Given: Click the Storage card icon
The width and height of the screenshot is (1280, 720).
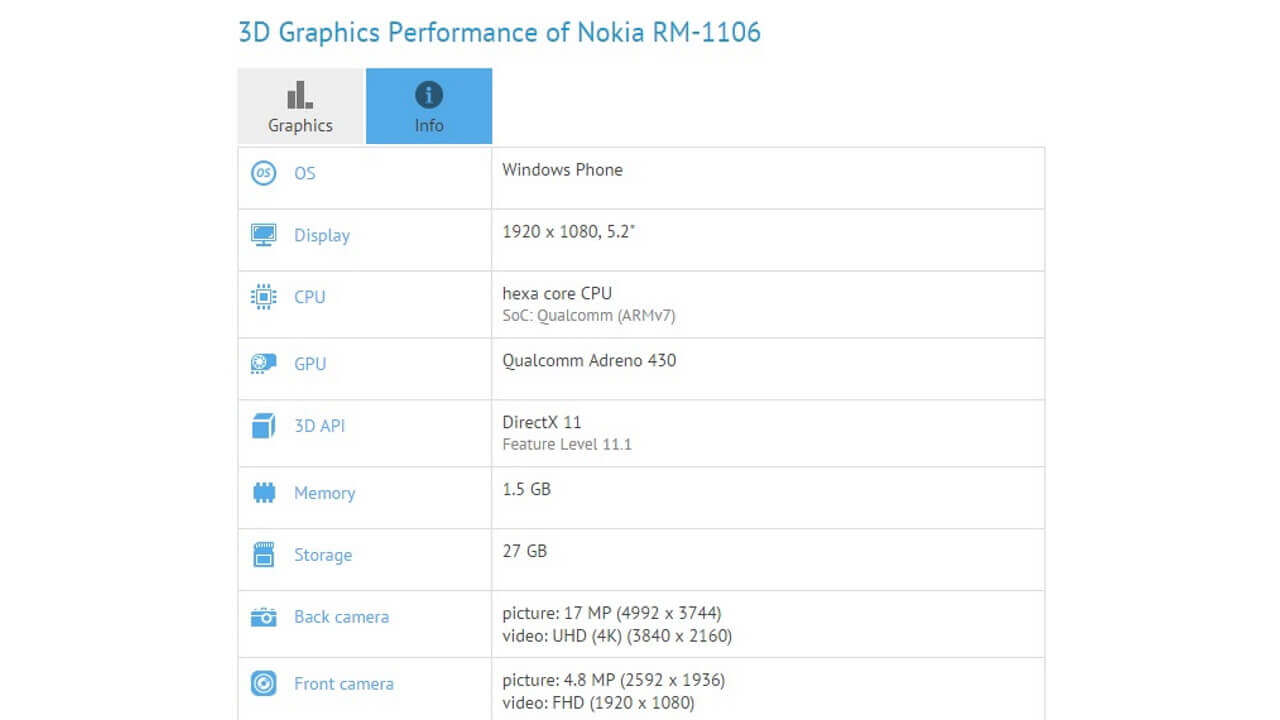Looking at the screenshot, I should coord(262,555).
